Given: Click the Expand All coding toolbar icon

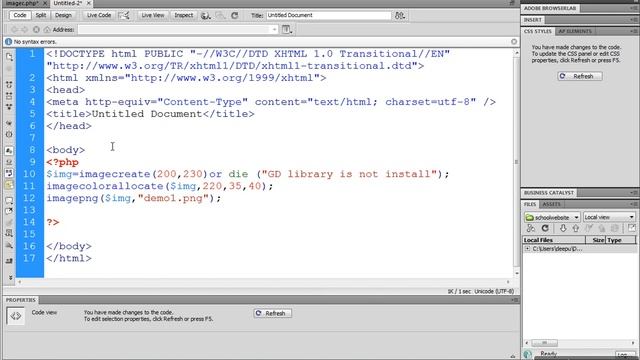Looking at the screenshot, I should pyautogui.click(x=9, y=107).
